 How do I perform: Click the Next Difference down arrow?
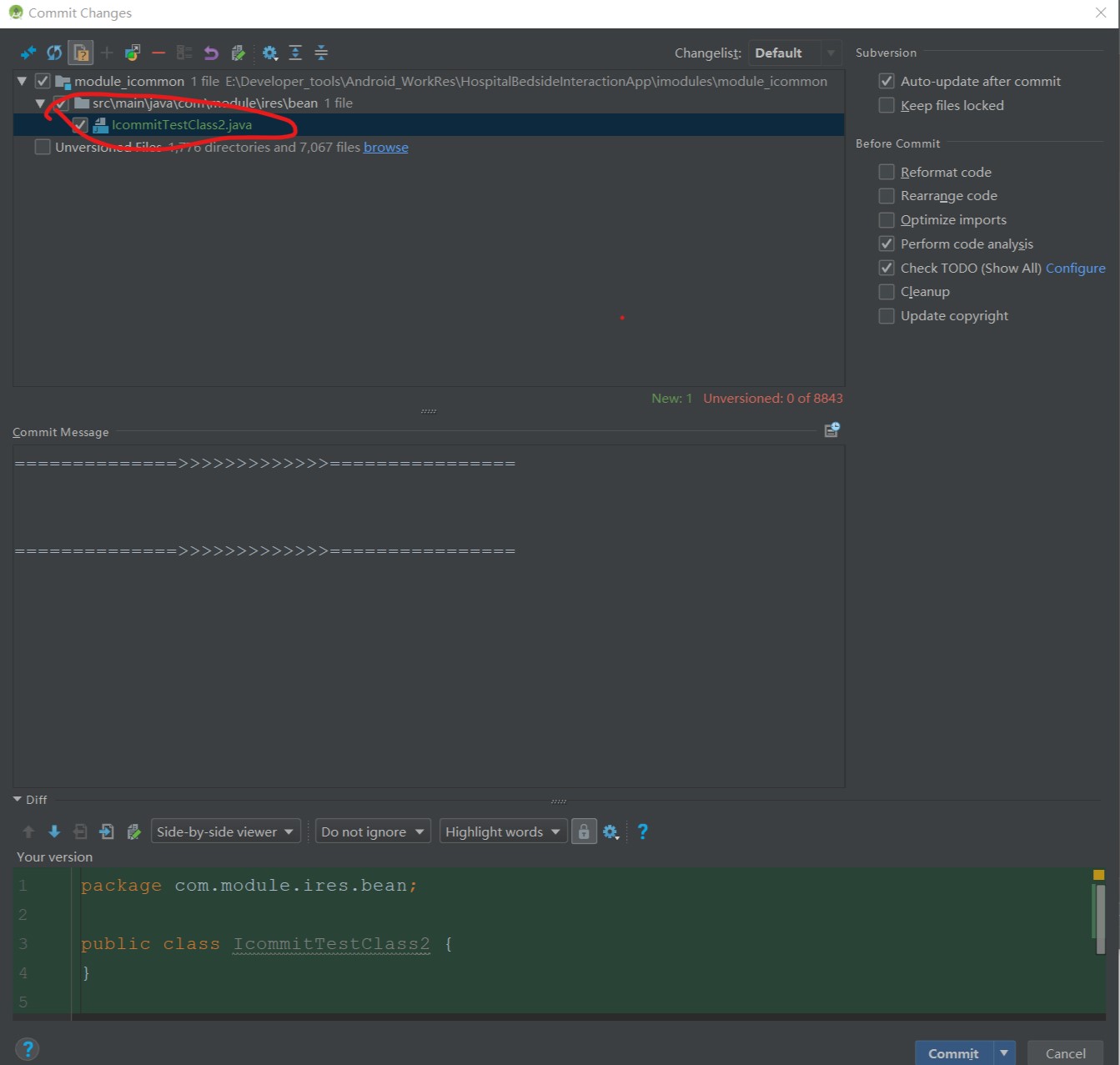coord(54,831)
